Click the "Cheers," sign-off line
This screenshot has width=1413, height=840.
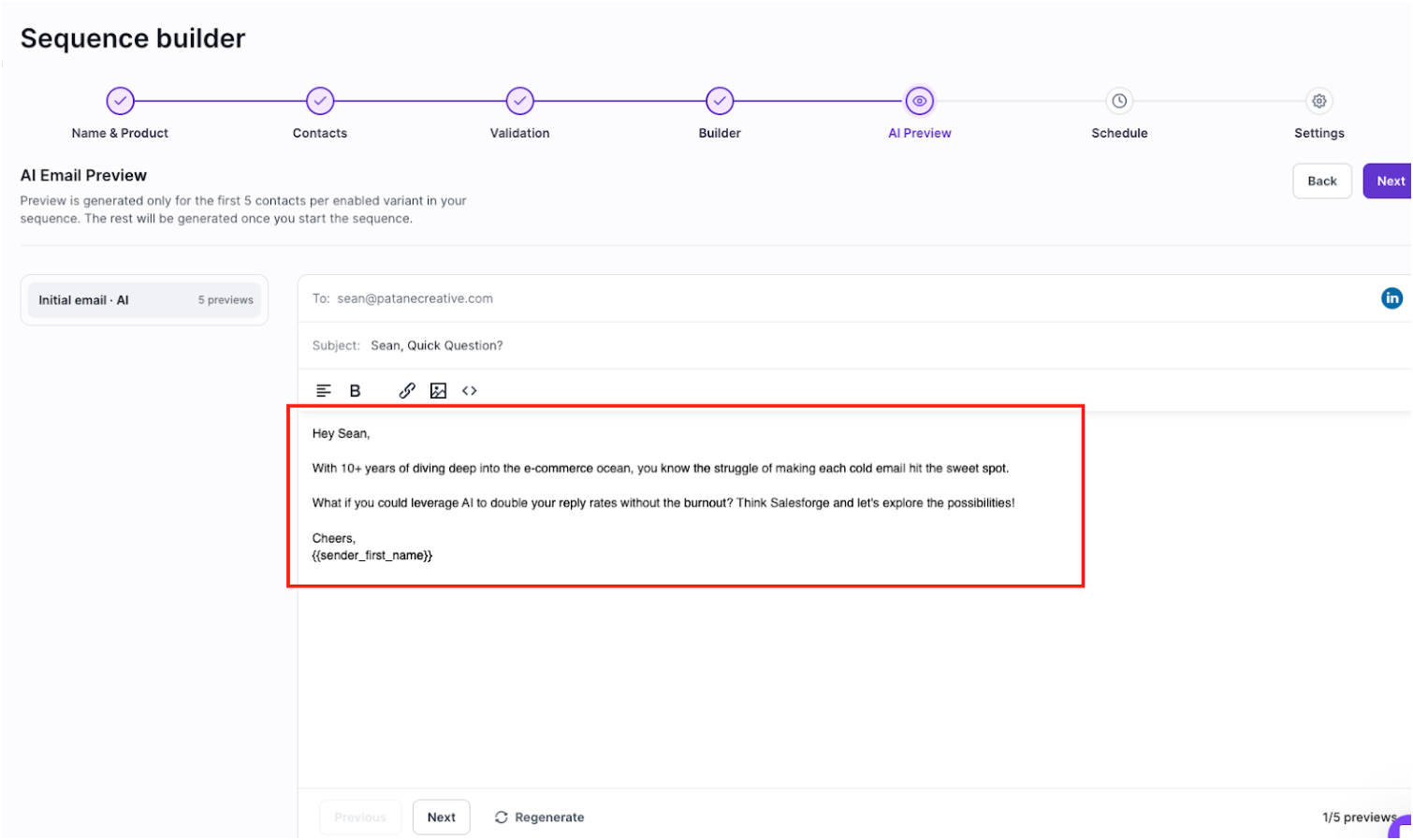tap(333, 538)
